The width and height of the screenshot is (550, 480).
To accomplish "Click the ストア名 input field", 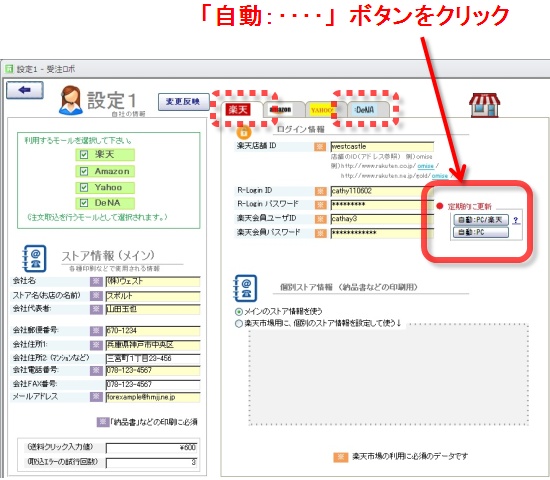I will pyautogui.click(x=153, y=295).
